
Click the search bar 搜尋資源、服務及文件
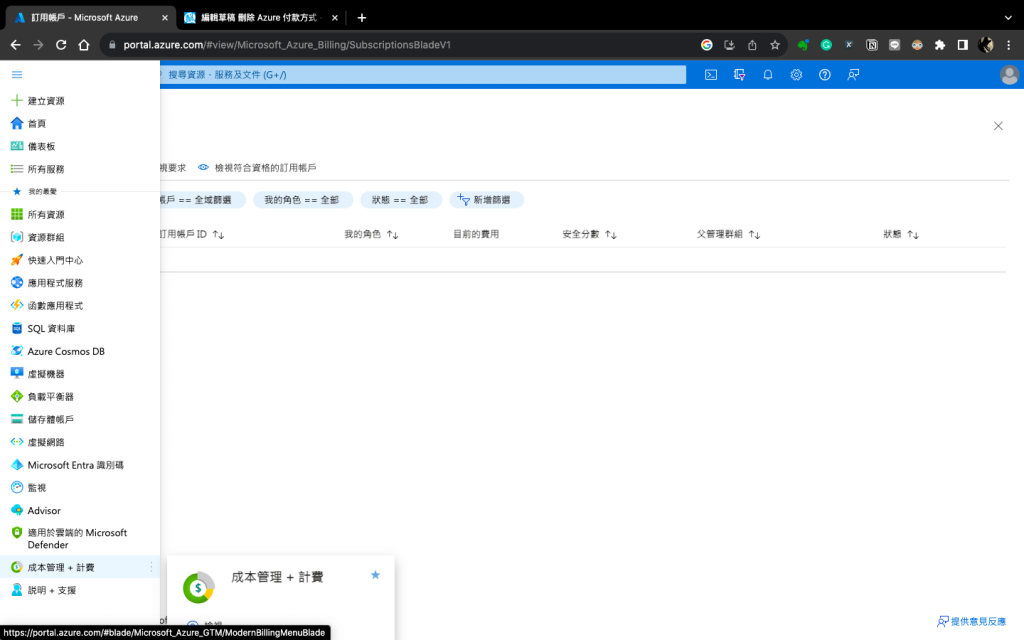point(423,74)
